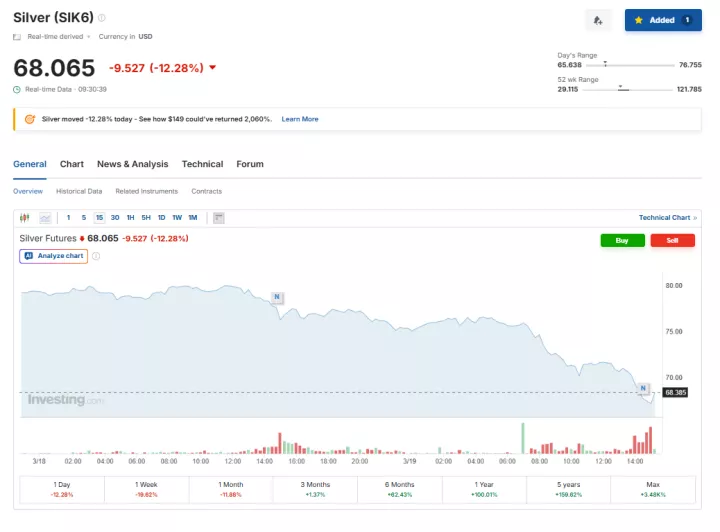Toggle the Added watchlist star button
This screenshot has width=720, height=532.
[662, 20]
